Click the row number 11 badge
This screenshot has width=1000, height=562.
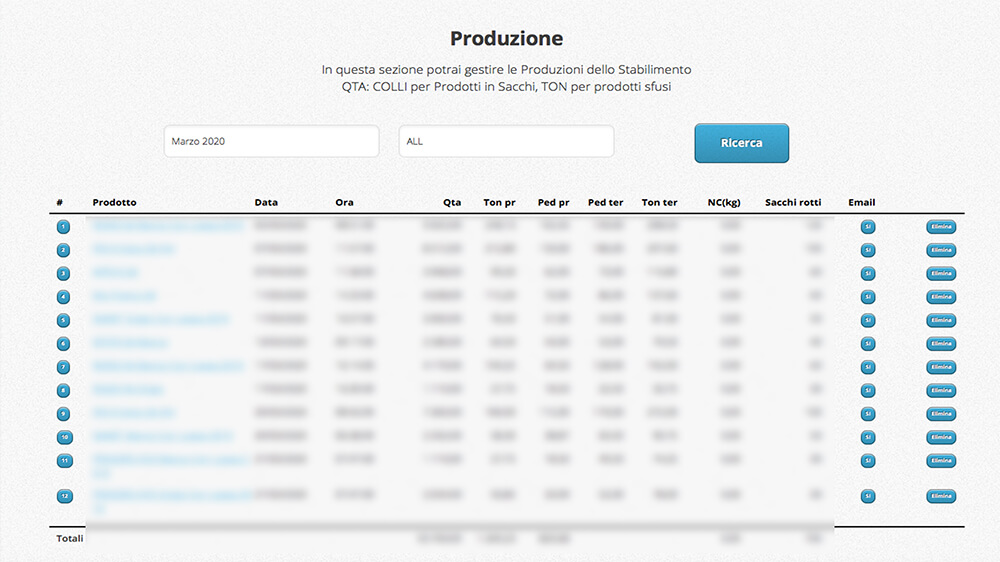(x=64, y=461)
